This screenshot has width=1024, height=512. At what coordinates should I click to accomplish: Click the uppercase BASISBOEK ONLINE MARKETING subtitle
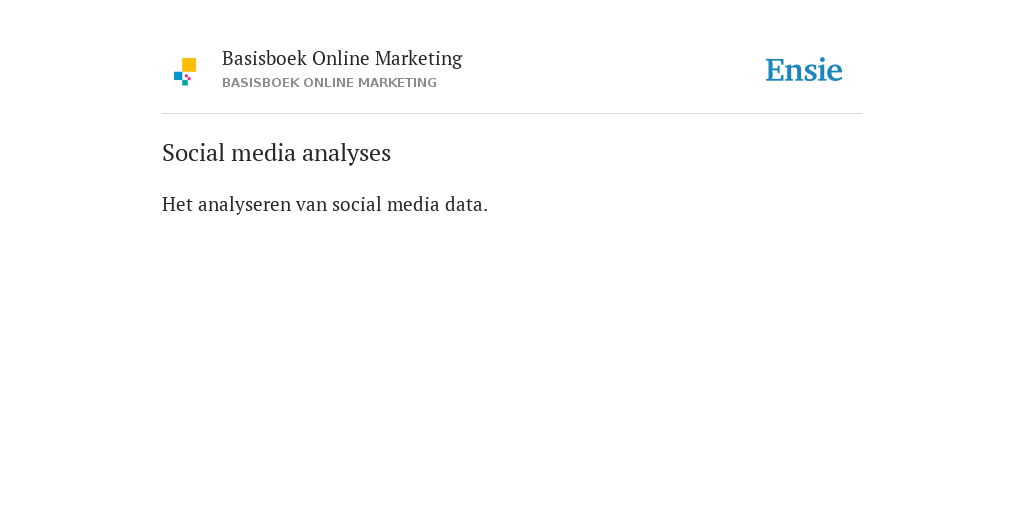tap(329, 83)
